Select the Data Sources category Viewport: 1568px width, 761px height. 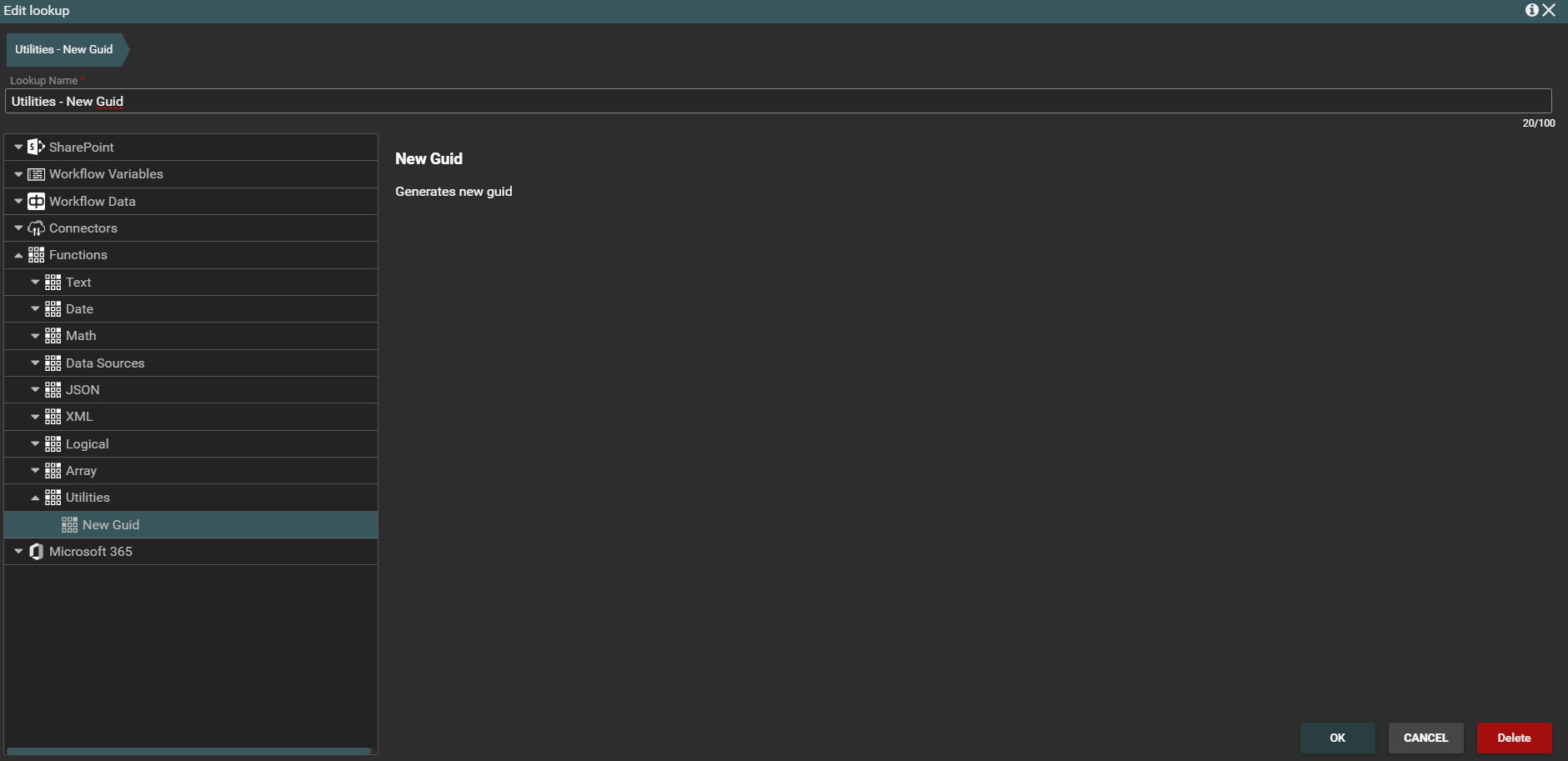point(105,363)
